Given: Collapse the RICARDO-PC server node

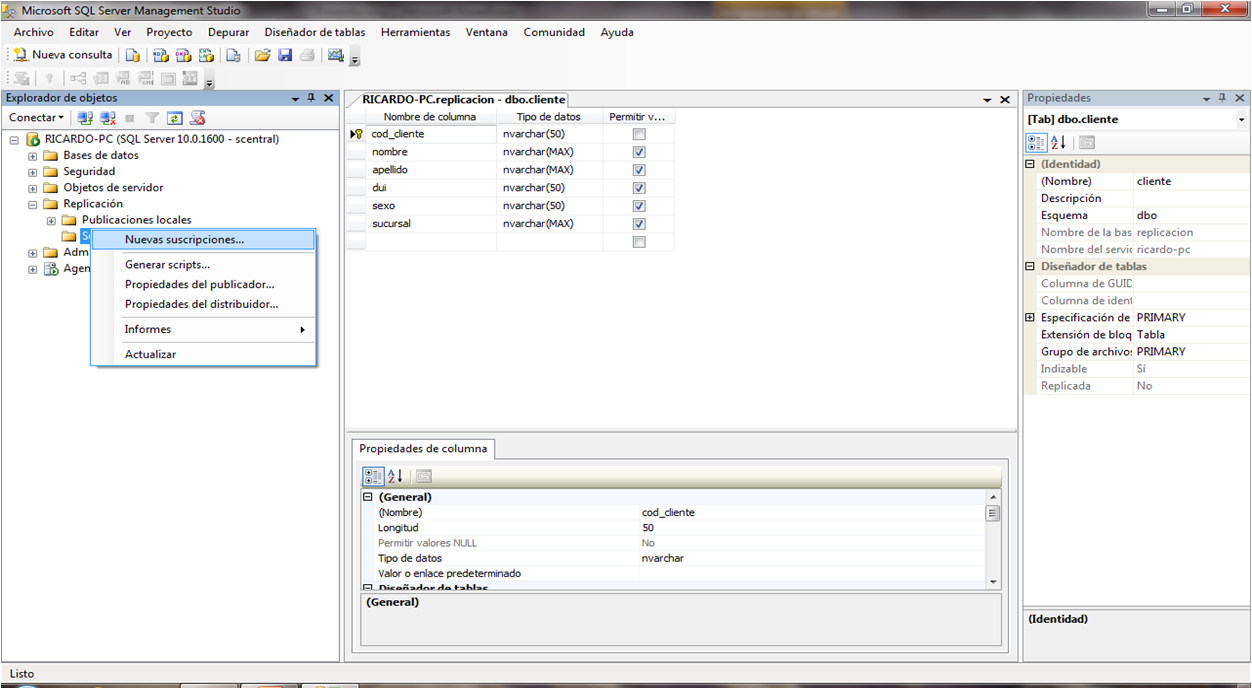Looking at the screenshot, I should point(15,140).
